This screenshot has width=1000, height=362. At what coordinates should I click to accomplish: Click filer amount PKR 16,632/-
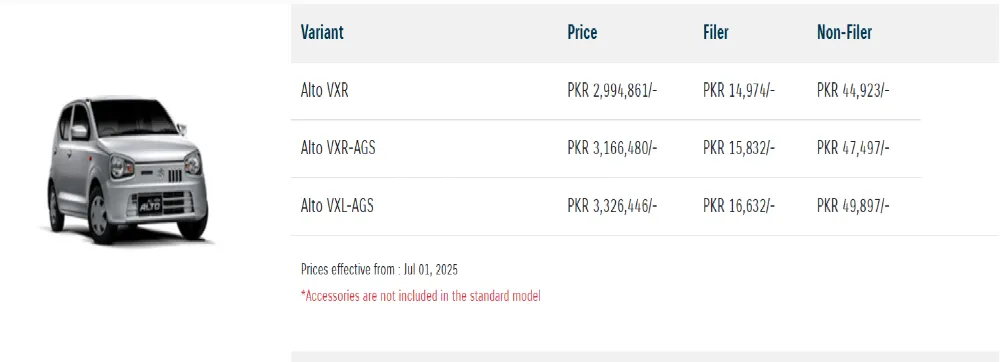coord(739,206)
